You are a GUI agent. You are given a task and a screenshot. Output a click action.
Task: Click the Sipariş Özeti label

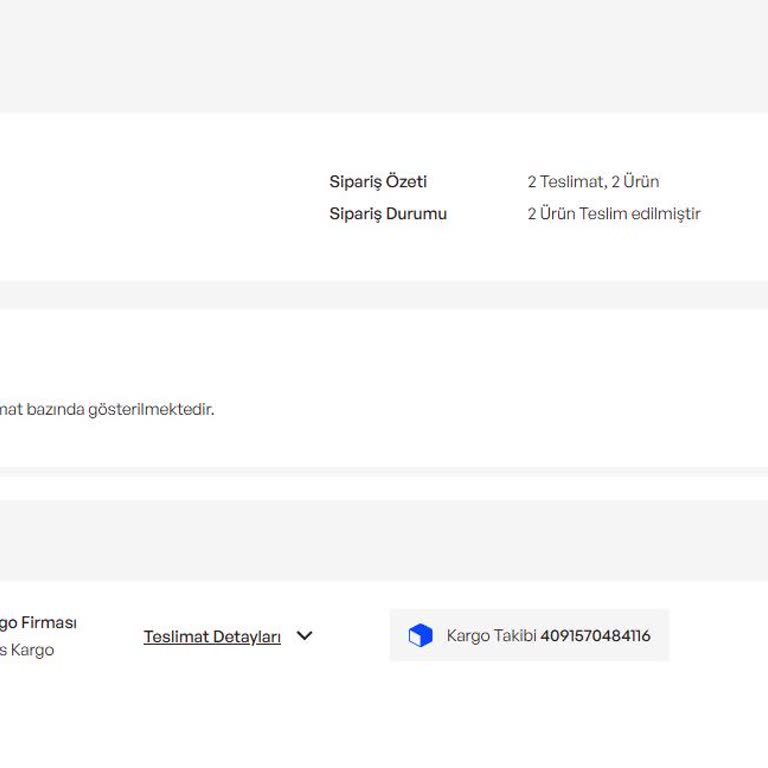point(378,182)
